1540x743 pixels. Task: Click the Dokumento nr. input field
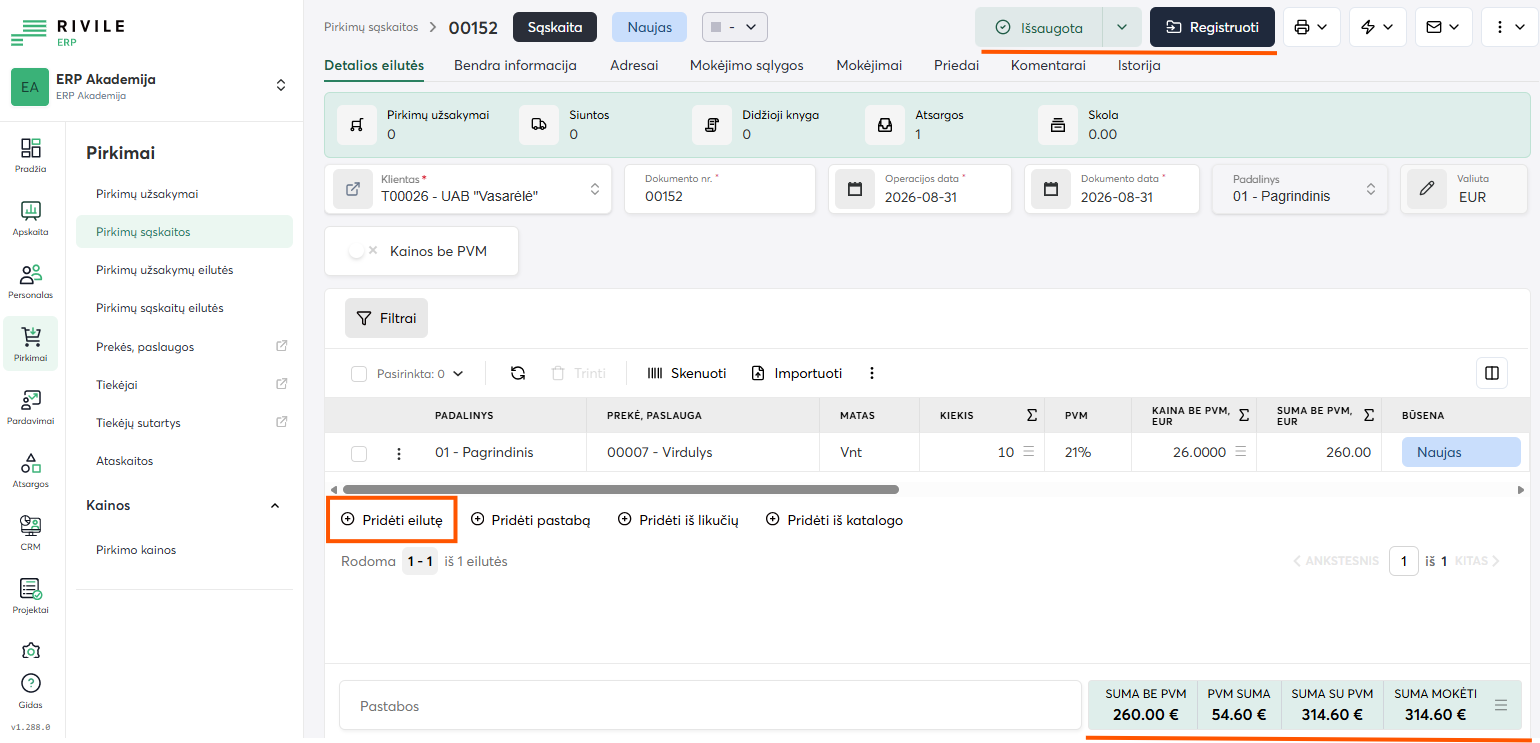coord(720,189)
